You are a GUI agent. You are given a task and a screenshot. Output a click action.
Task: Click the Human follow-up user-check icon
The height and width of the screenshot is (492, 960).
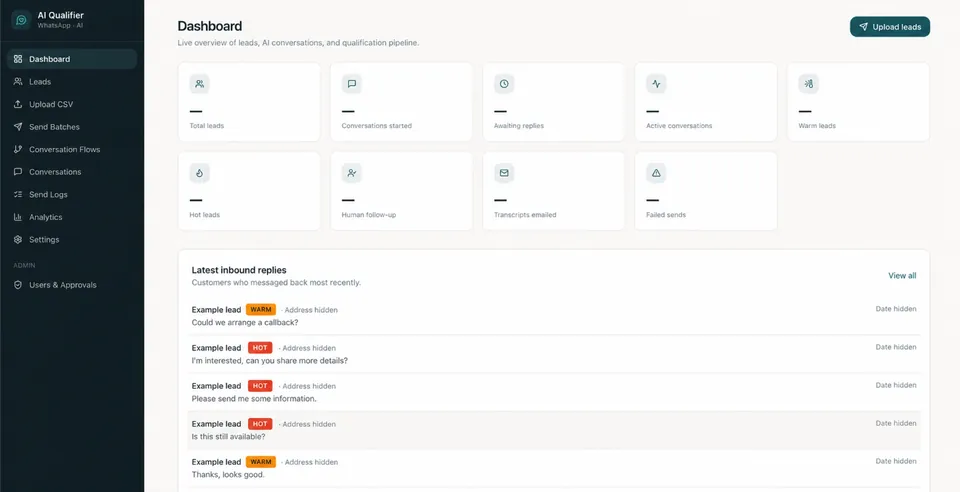pos(352,173)
